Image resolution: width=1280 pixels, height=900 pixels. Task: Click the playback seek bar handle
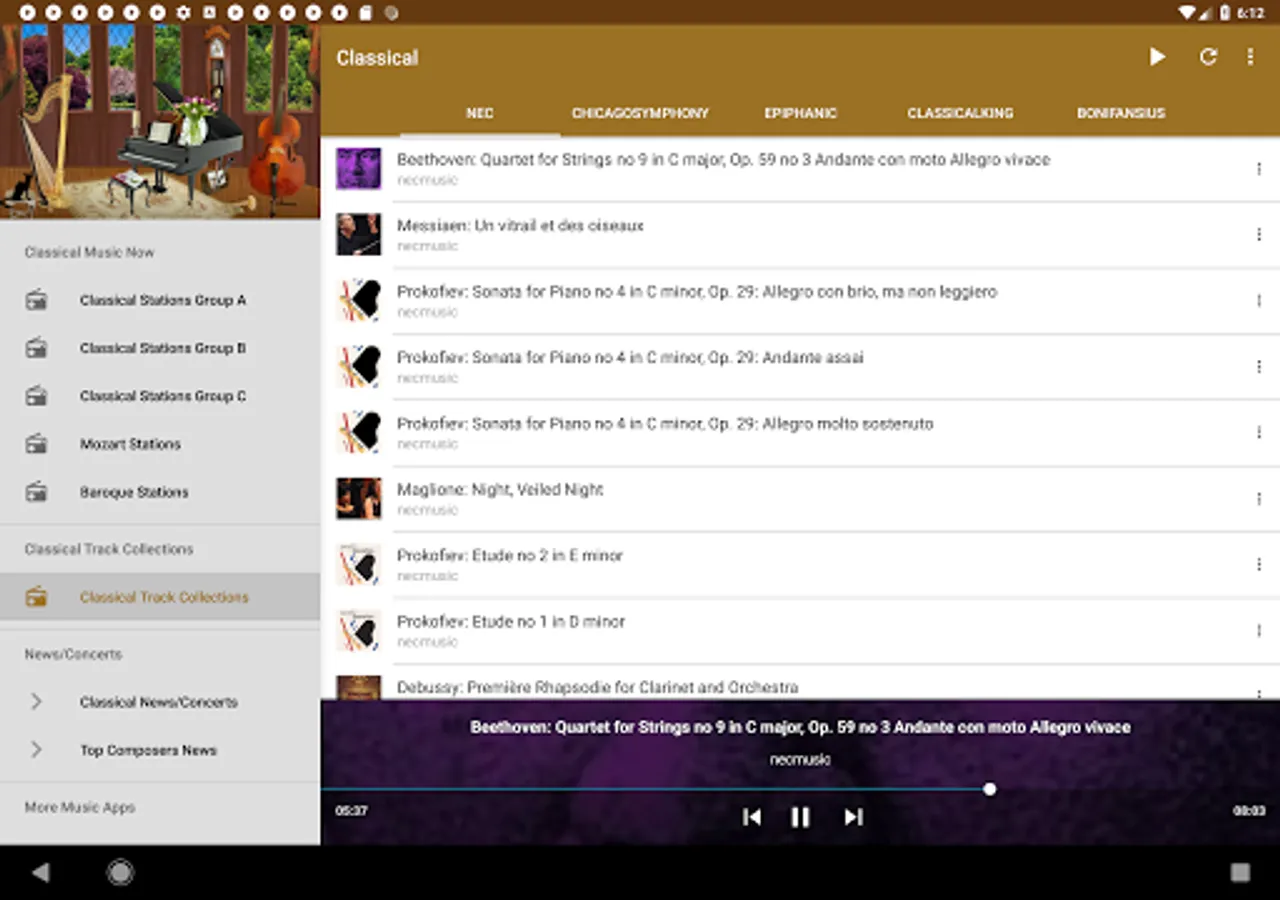tap(989, 789)
